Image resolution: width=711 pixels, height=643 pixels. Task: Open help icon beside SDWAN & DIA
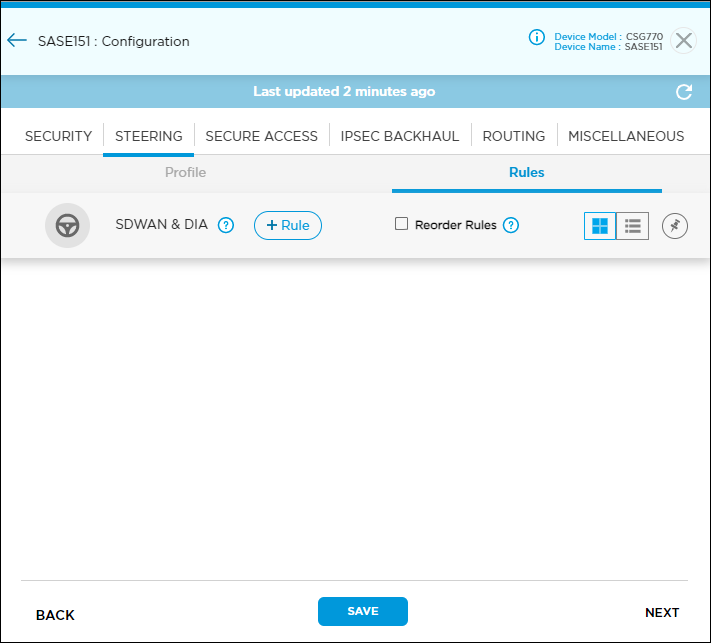[226, 225]
